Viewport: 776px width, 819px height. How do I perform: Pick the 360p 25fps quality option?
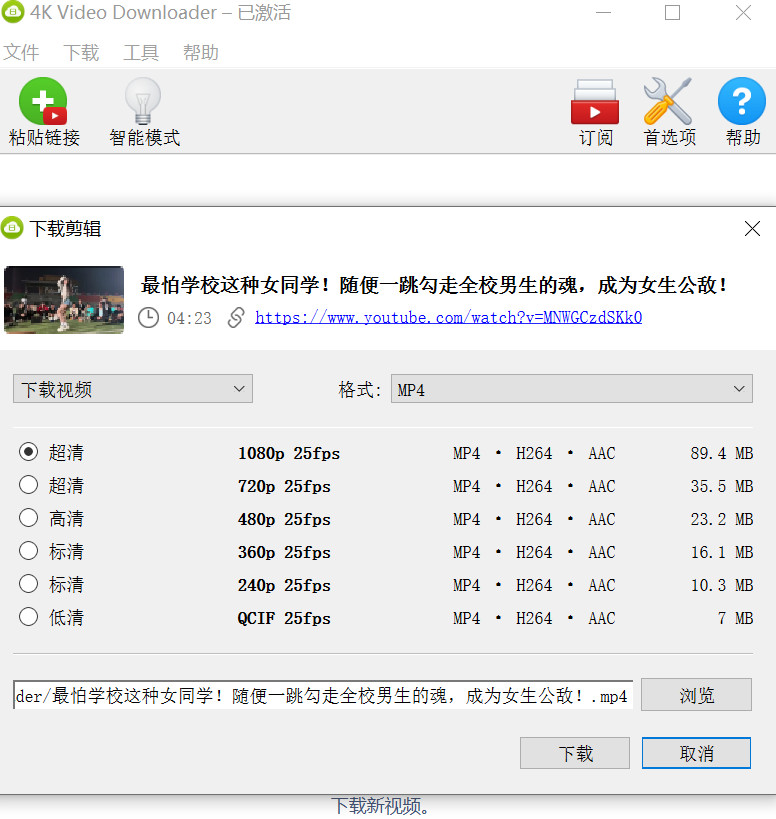click(x=29, y=552)
